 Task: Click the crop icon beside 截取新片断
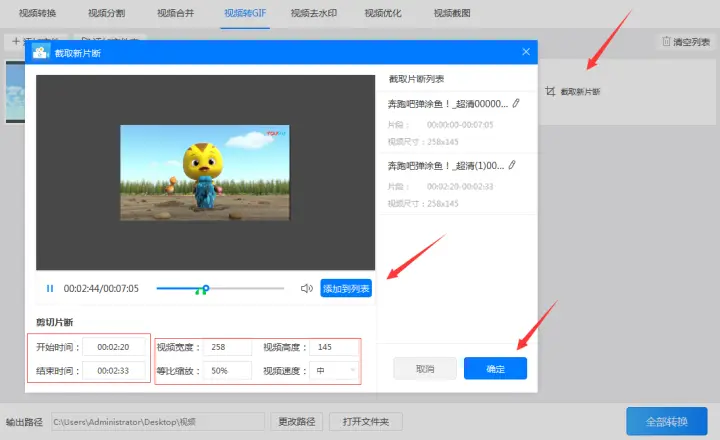550,91
